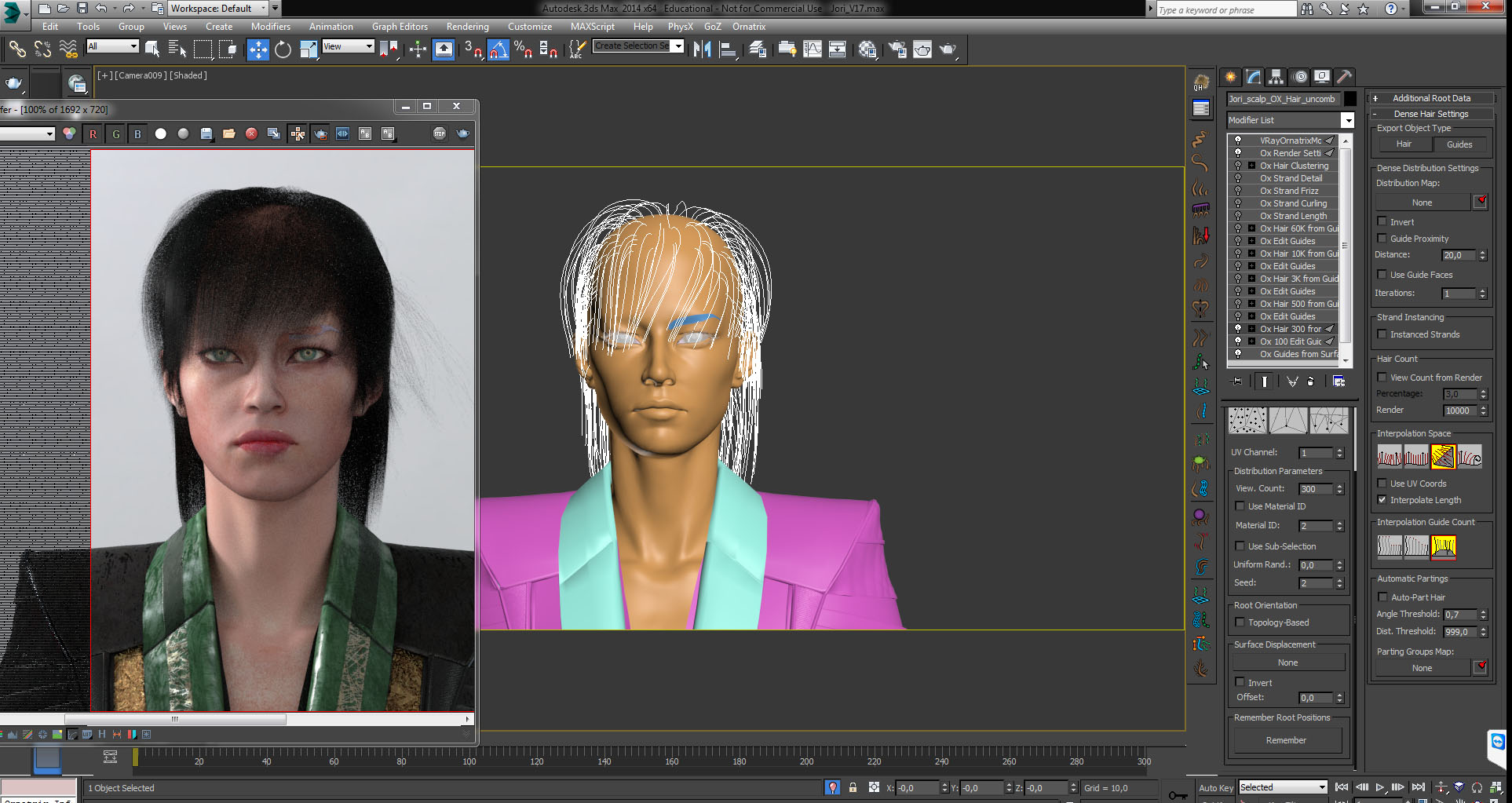Screen dimensions: 1512x803
Task: Activate the Rotate tool in toolbar
Action: [283, 49]
